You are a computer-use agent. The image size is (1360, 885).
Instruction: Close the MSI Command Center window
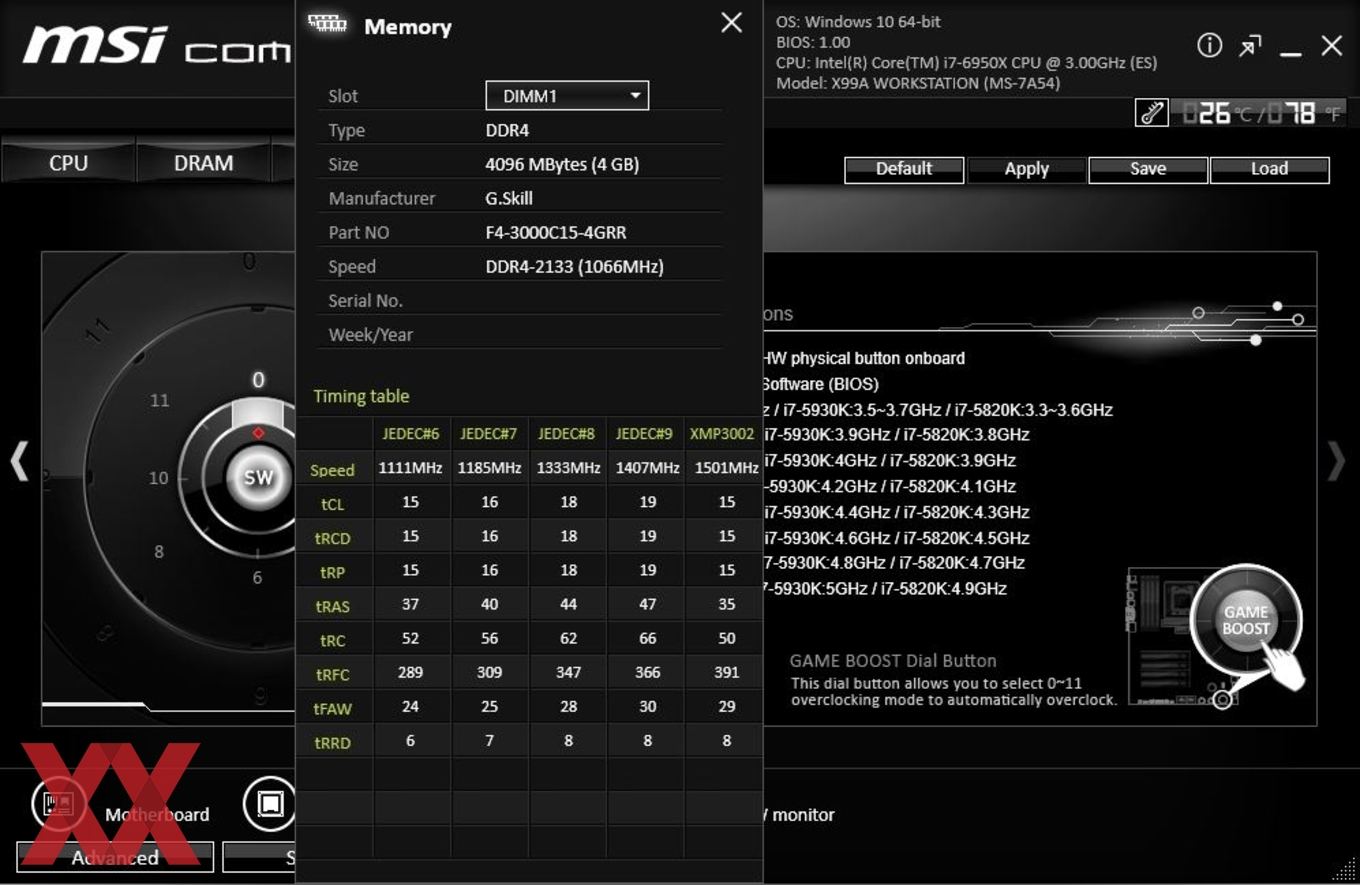1332,45
